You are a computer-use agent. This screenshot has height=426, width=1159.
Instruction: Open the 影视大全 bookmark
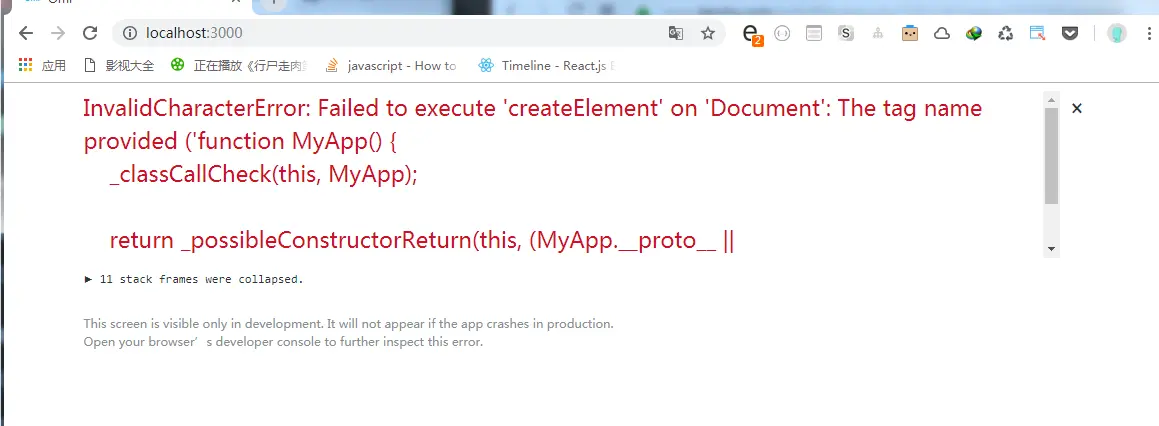point(119,65)
